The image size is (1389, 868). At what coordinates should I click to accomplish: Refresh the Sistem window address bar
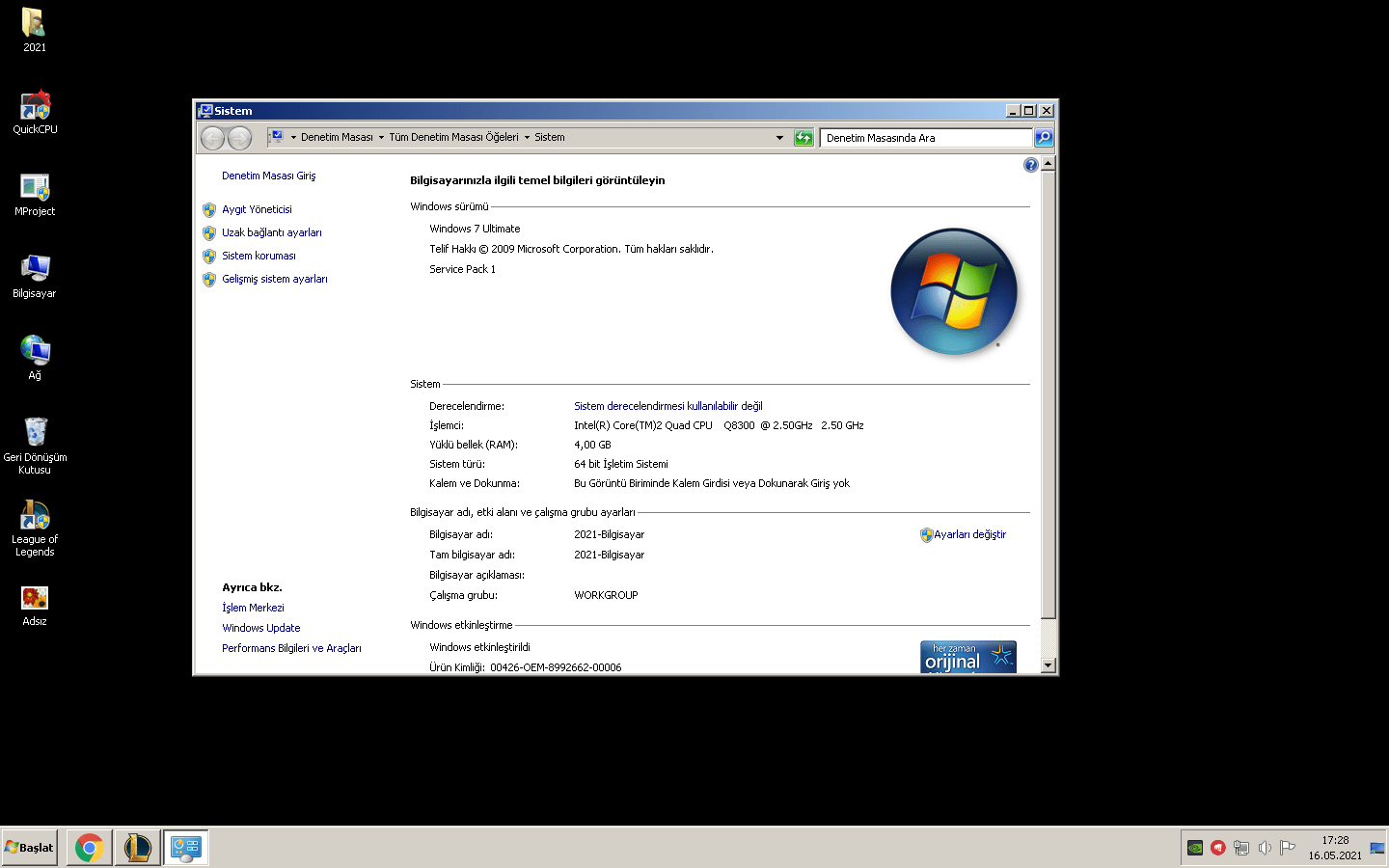pyautogui.click(x=803, y=138)
